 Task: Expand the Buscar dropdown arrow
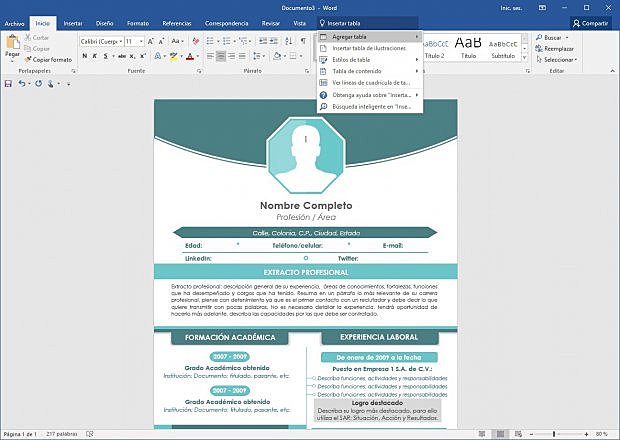(x=567, y=38)
